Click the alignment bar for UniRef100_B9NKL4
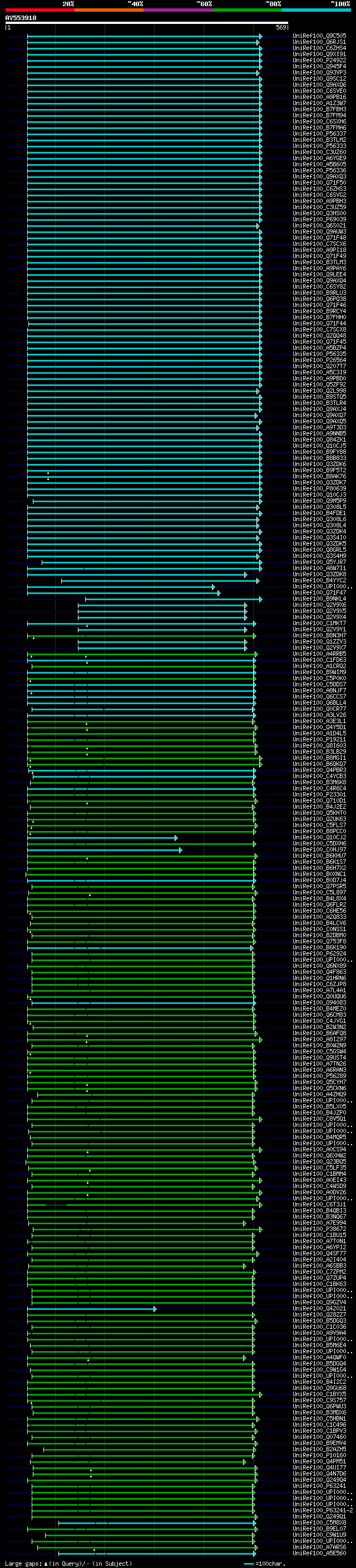 click(174, 598)
